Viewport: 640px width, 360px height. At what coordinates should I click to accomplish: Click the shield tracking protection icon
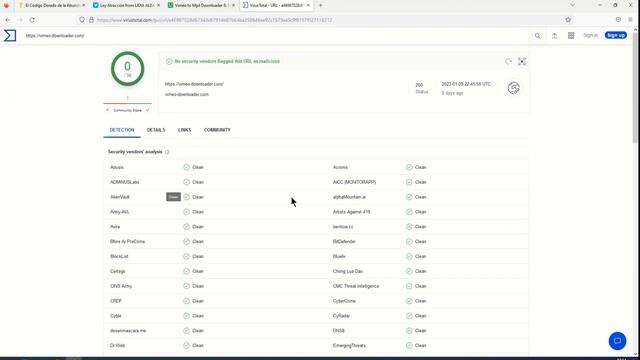coord(82,20)
